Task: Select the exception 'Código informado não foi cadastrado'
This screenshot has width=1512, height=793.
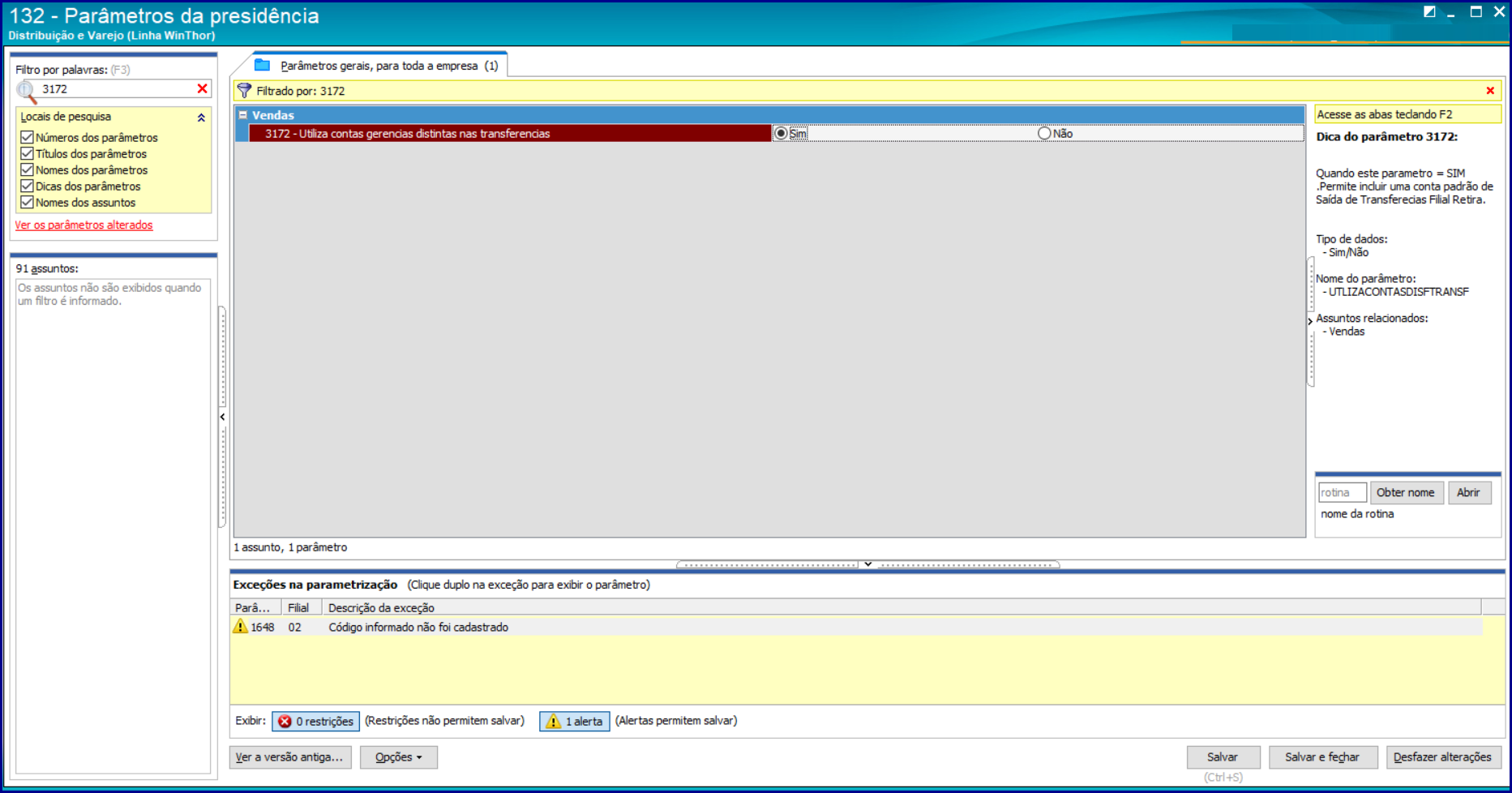Action: 418,628
